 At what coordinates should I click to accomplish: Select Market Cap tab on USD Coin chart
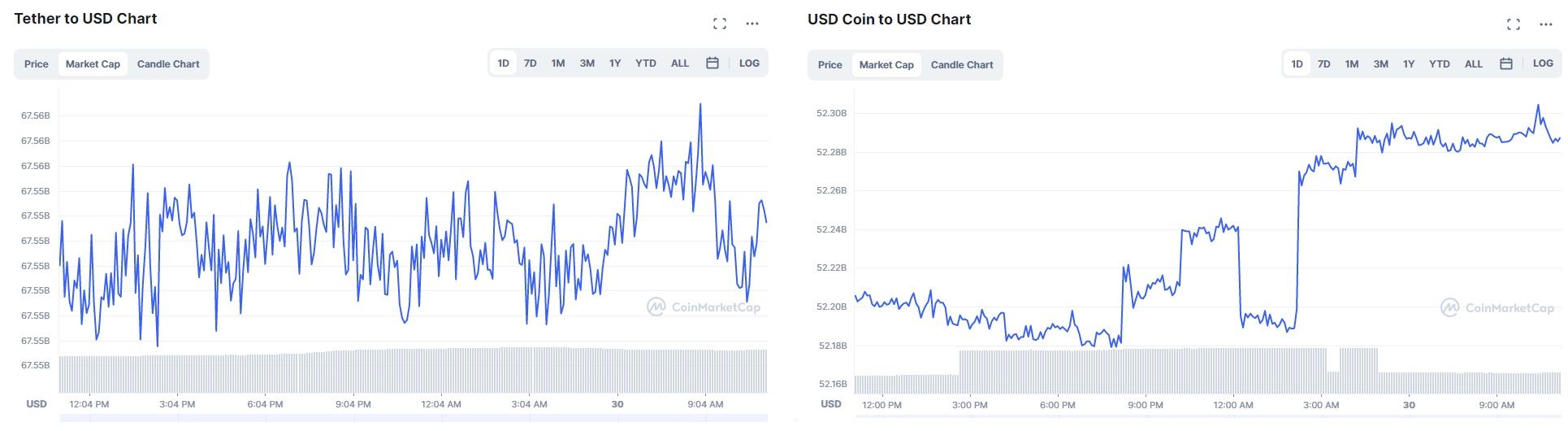pyautogui.click(x=886, y=65)
